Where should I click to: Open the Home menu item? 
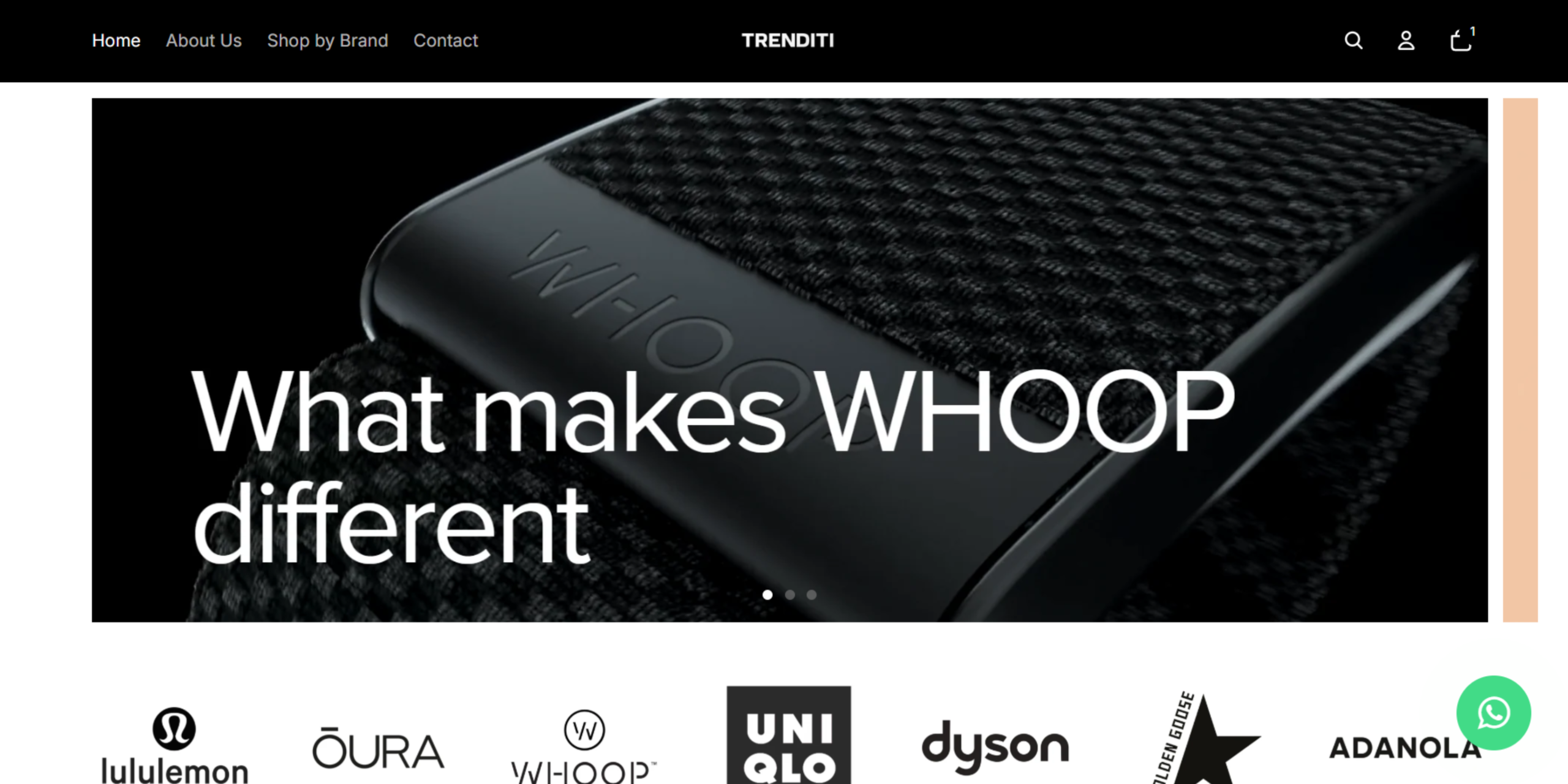(x=116, y=40)
